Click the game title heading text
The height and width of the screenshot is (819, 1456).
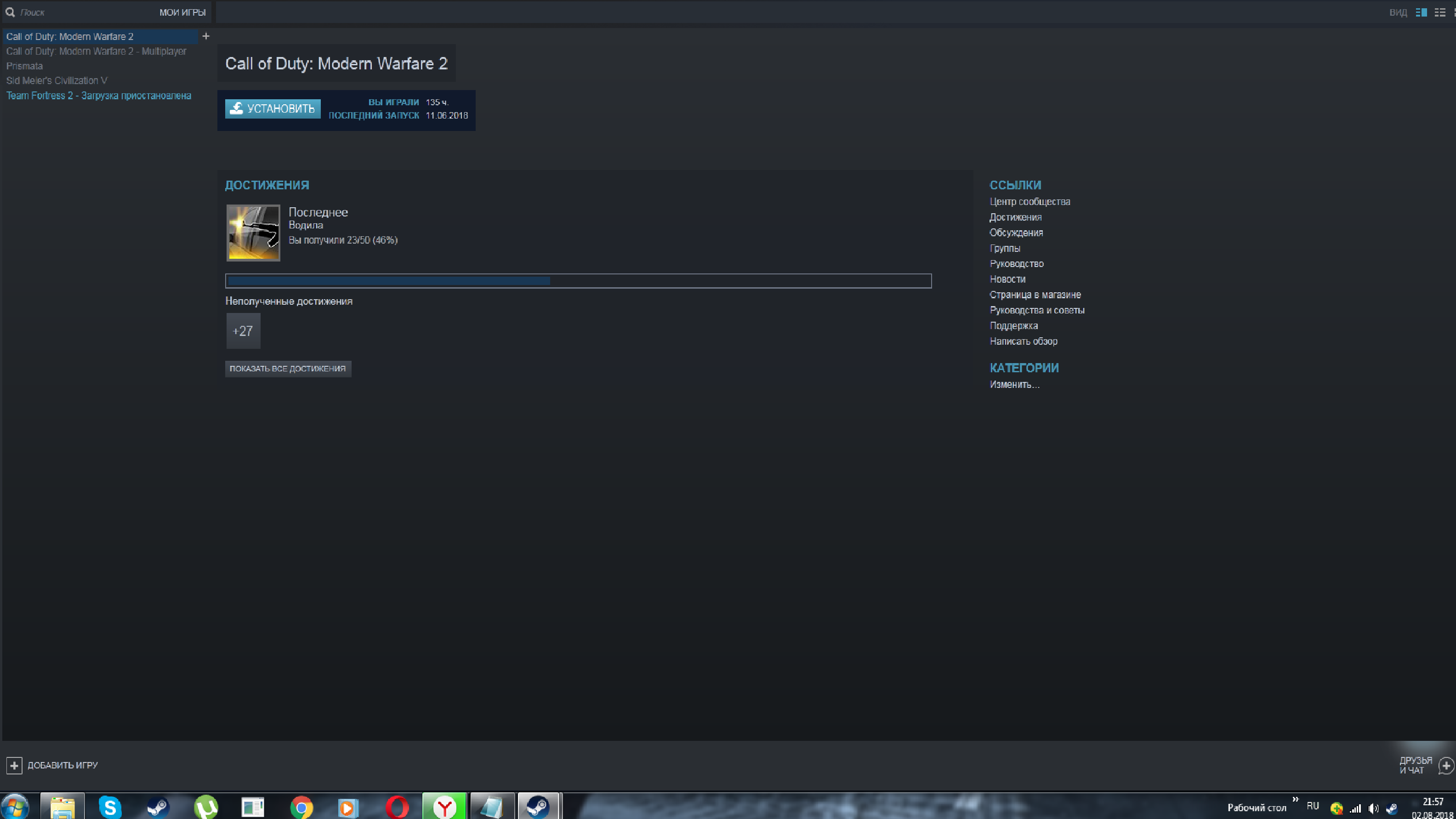click(336, 63)
